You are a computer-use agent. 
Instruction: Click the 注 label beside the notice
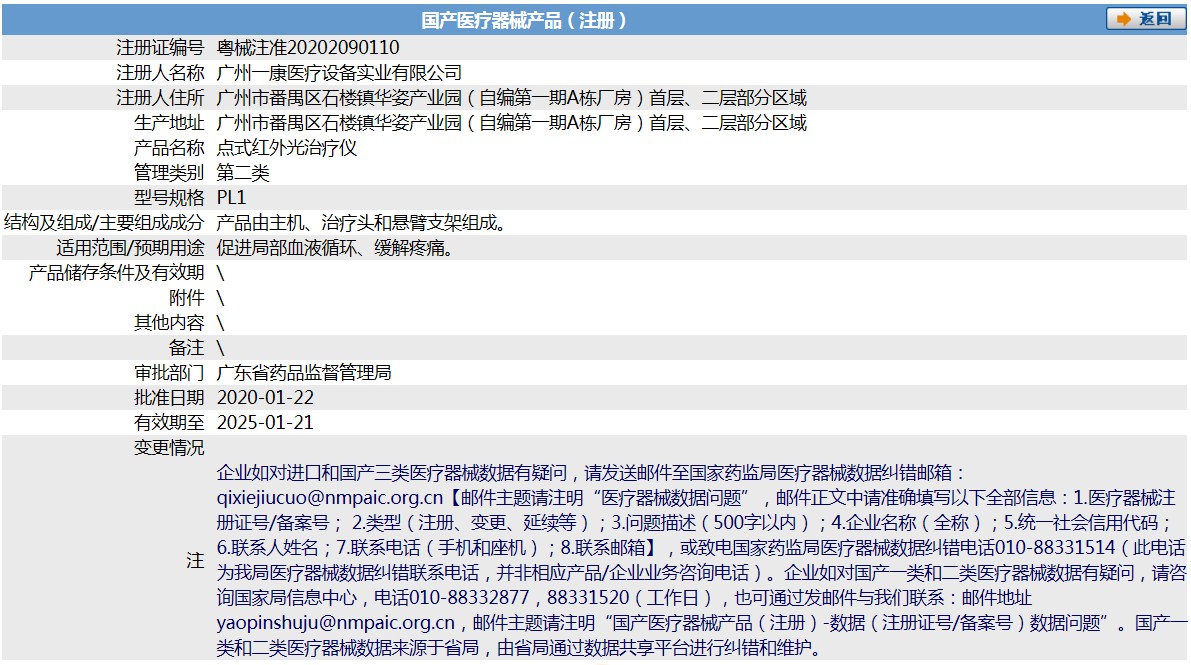(x=195, y=561)
